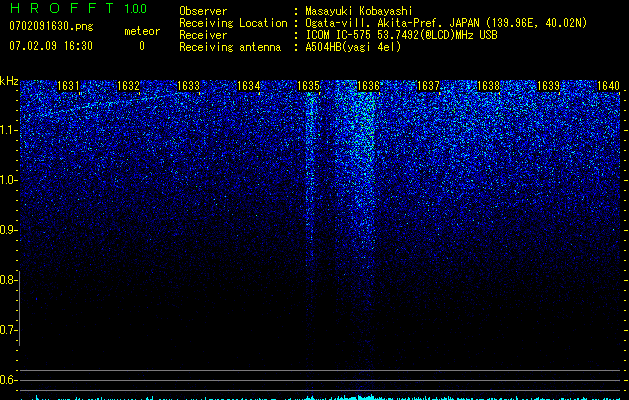Click the 0.9 kHz axis label
629x400 pixels.
pos(7,230)
